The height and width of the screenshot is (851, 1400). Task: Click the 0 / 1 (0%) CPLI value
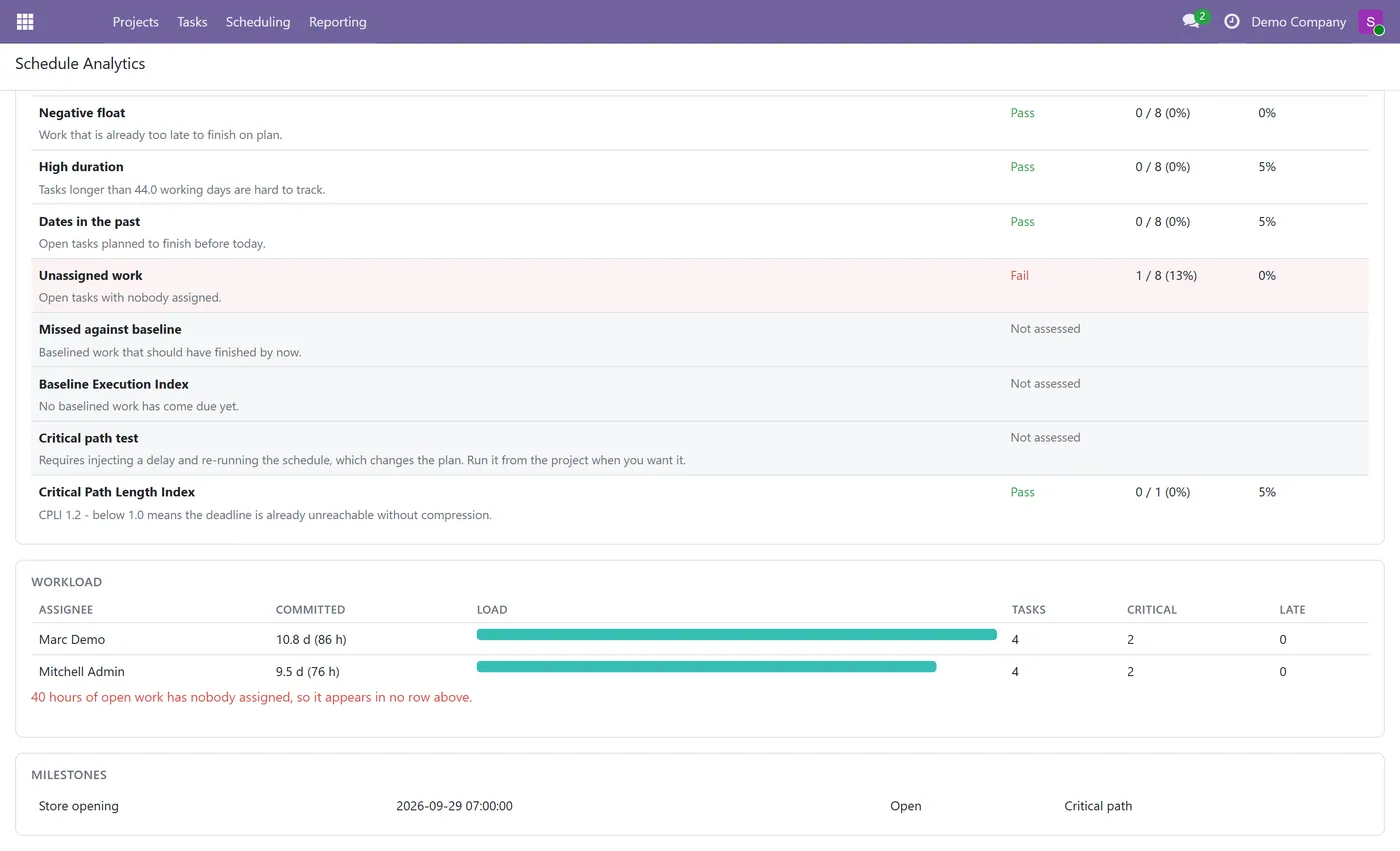(1163, 492)
